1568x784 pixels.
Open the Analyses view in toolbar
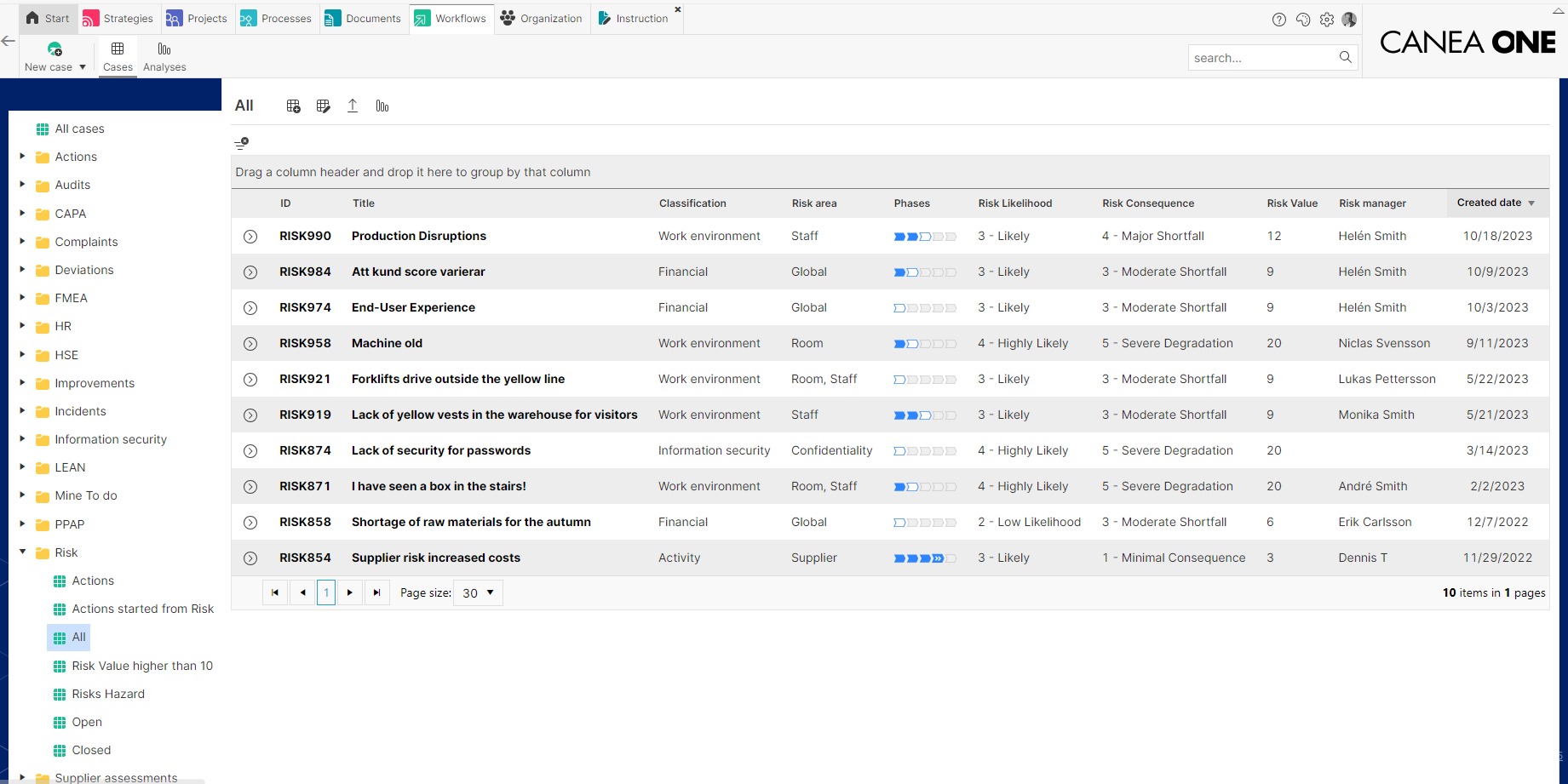(164, 57)
